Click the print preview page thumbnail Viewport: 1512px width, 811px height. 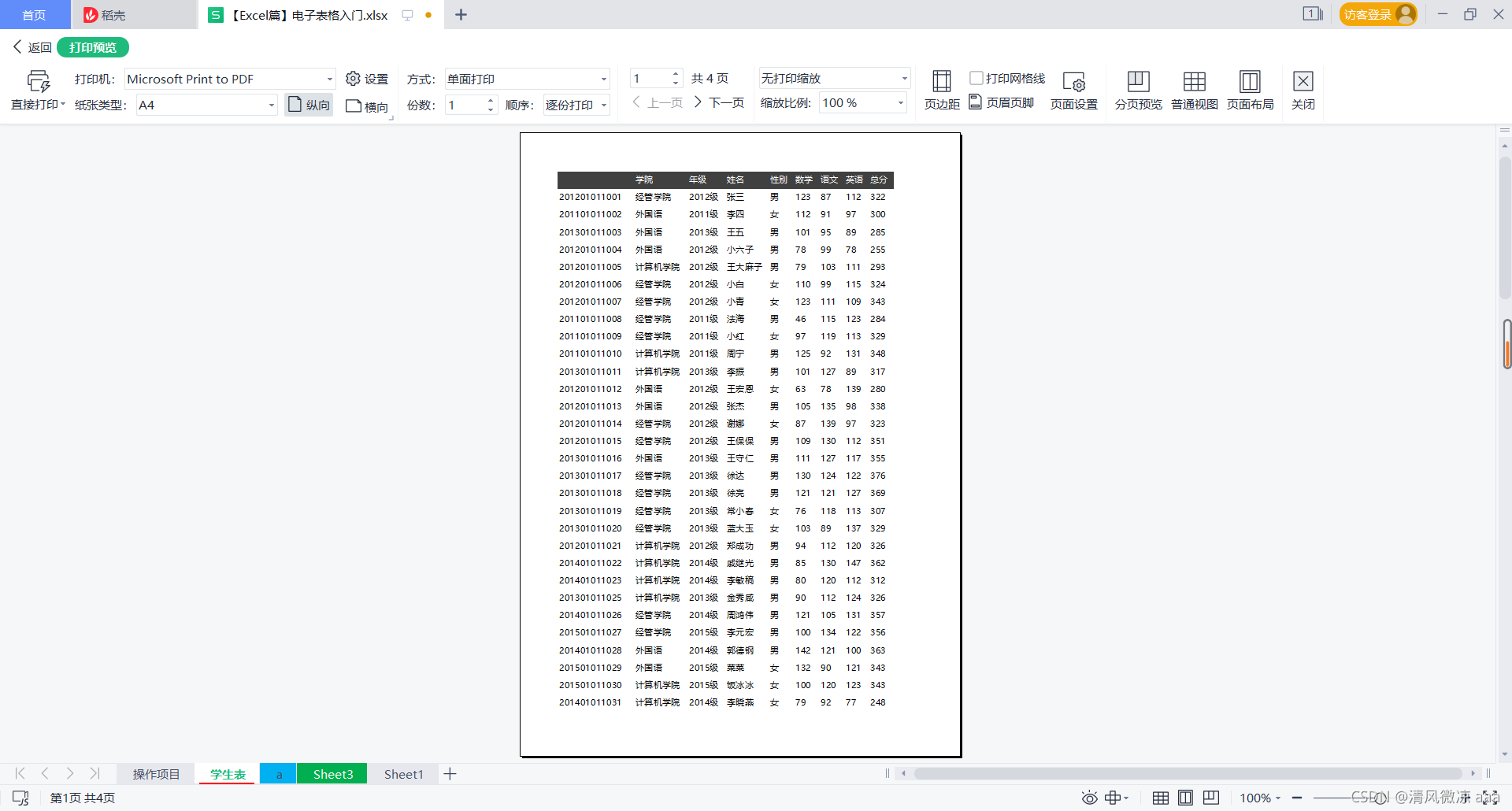(740, 444)
